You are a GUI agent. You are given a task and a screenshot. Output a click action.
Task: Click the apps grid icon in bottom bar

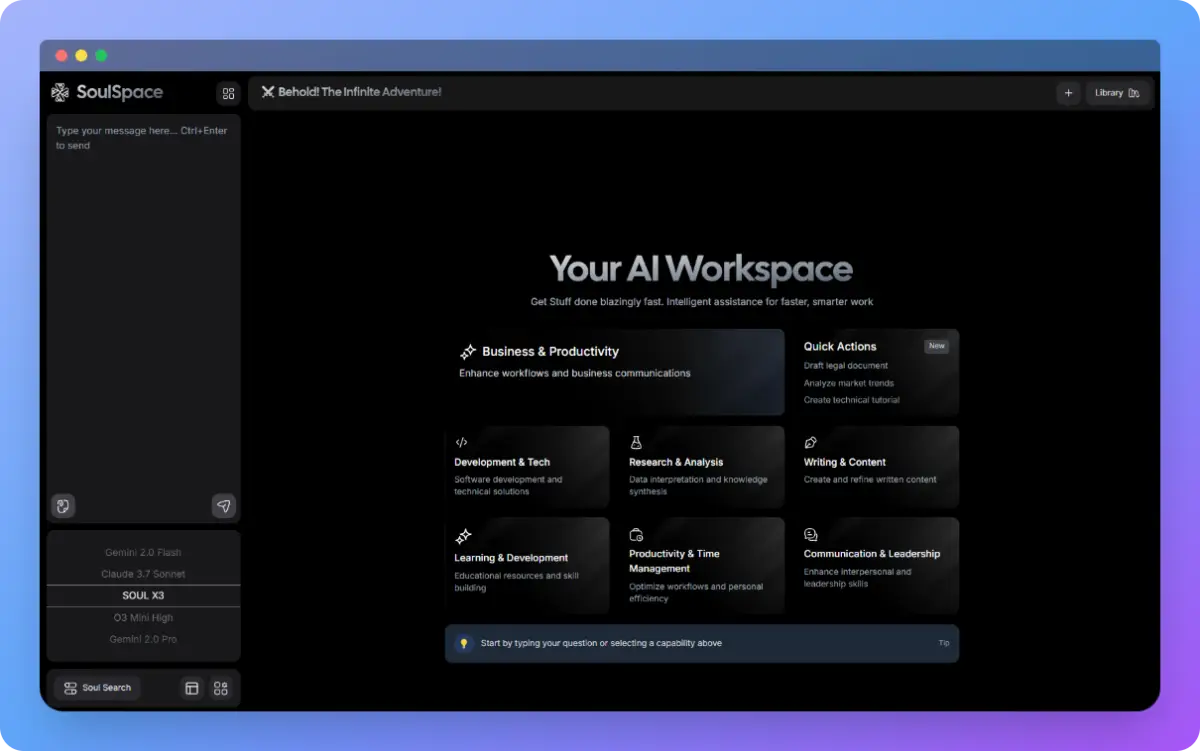click(x=221, y=688)
